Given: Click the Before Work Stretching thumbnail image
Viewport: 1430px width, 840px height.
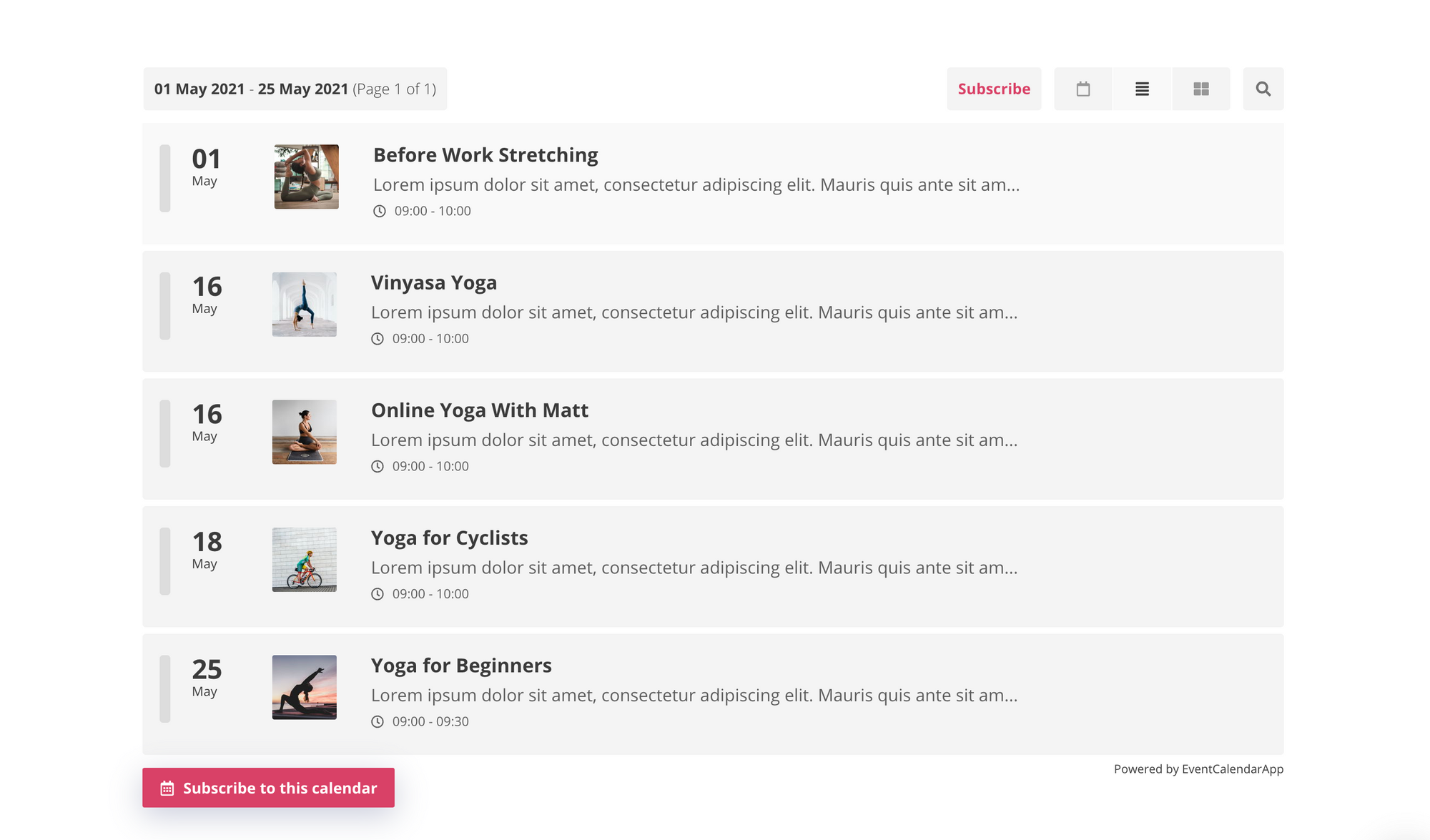Looking at the screenshot, I should coord(307,177).
